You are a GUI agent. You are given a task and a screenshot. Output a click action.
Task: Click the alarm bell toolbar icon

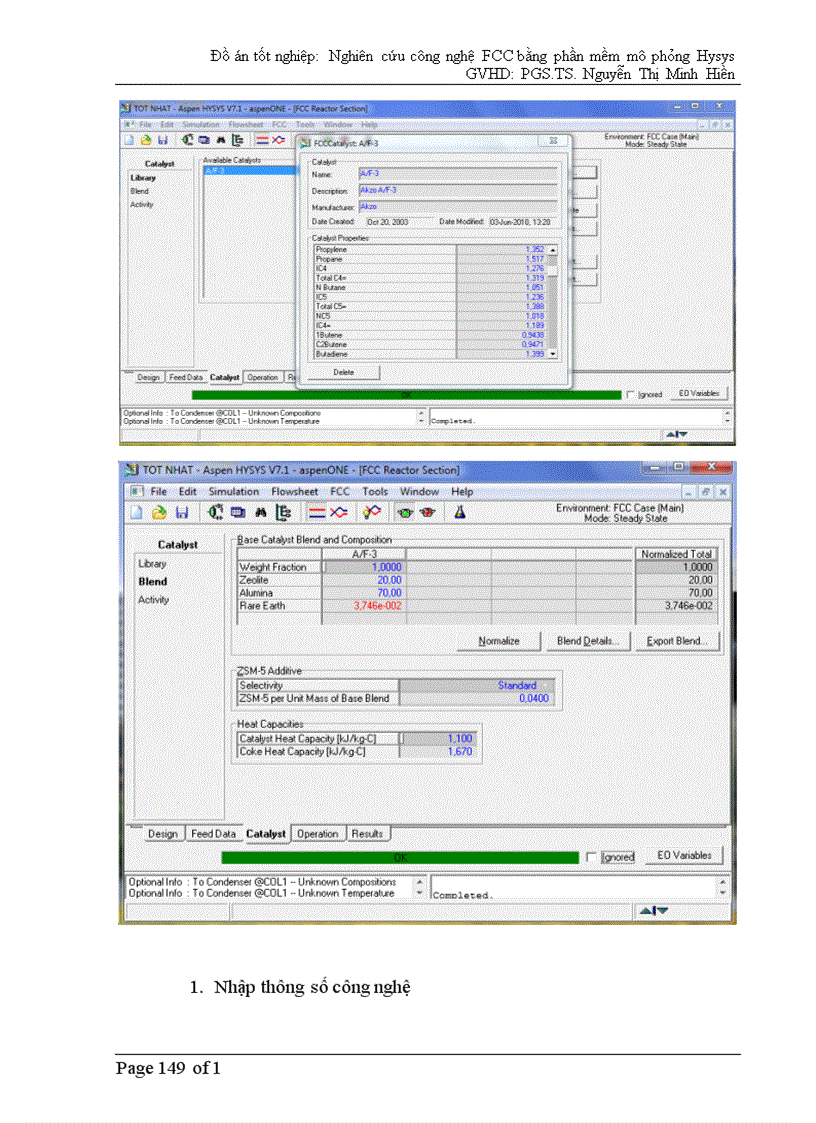(x=459, y=512)
